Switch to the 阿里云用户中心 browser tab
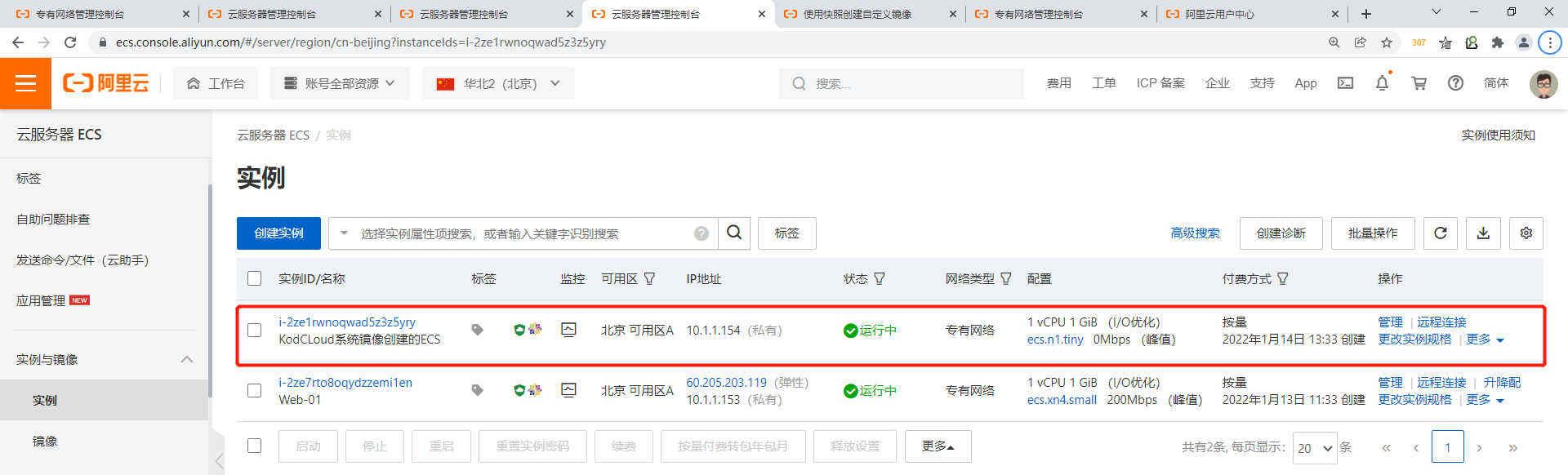Screen dimensions: 1568x475 [x=1252, y=14]
